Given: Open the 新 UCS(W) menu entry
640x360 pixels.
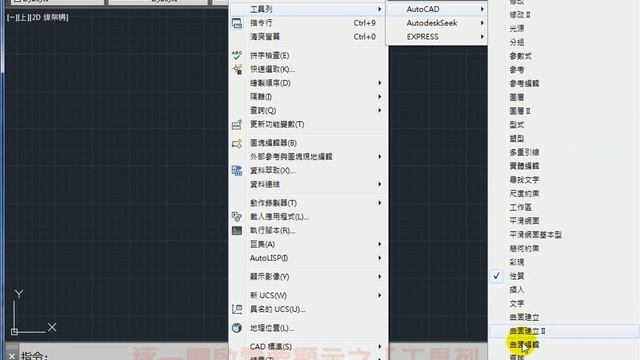Looking at the screenshot, I should (308, 295).
